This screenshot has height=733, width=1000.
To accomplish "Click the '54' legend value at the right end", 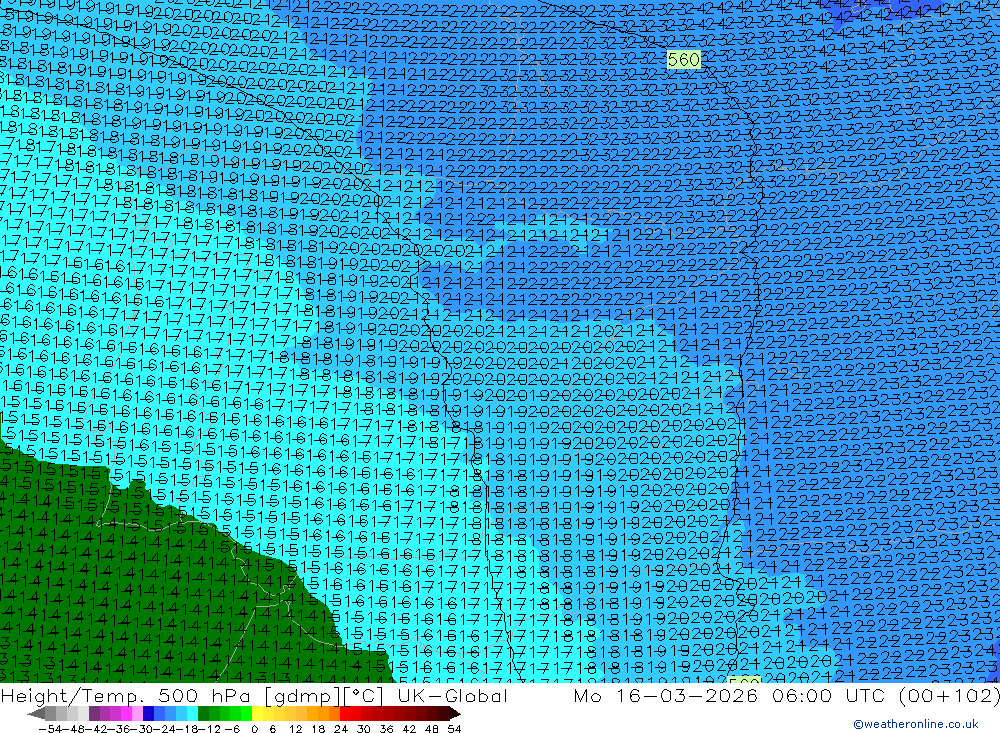I will [454, 729].
